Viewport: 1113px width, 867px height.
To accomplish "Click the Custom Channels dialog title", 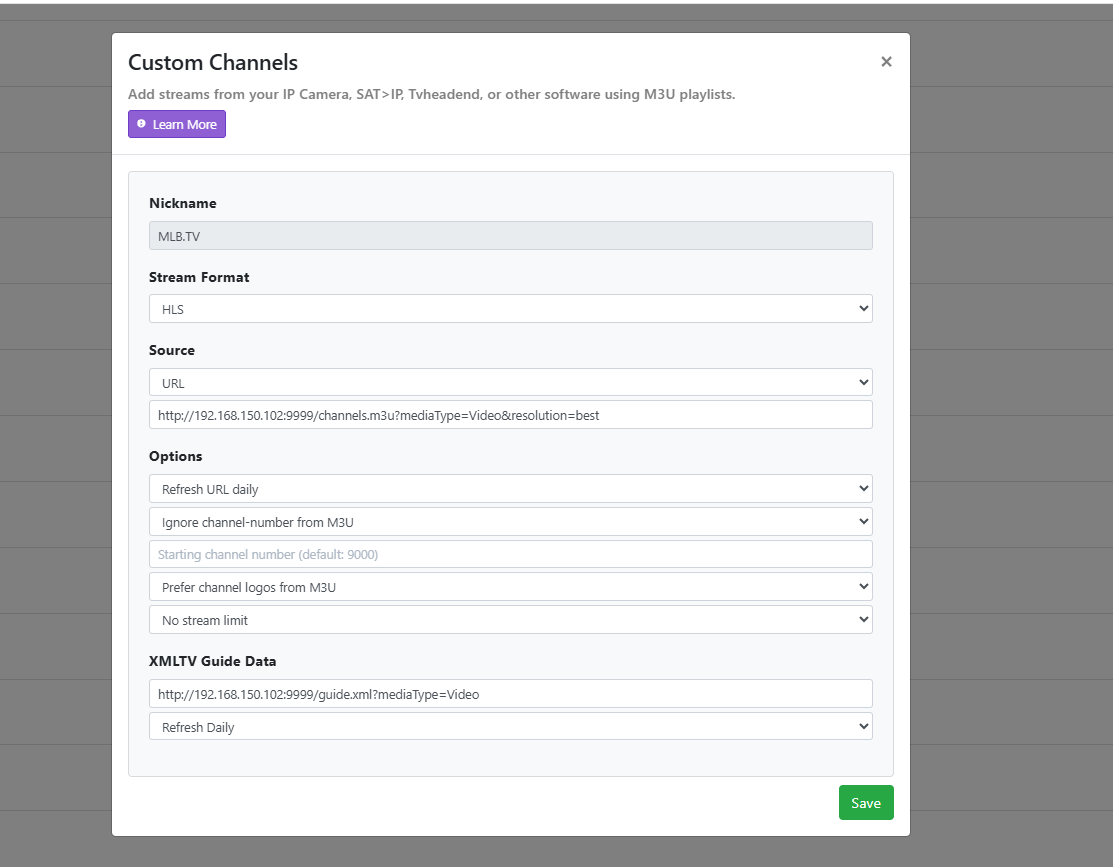I will (213, 62).
